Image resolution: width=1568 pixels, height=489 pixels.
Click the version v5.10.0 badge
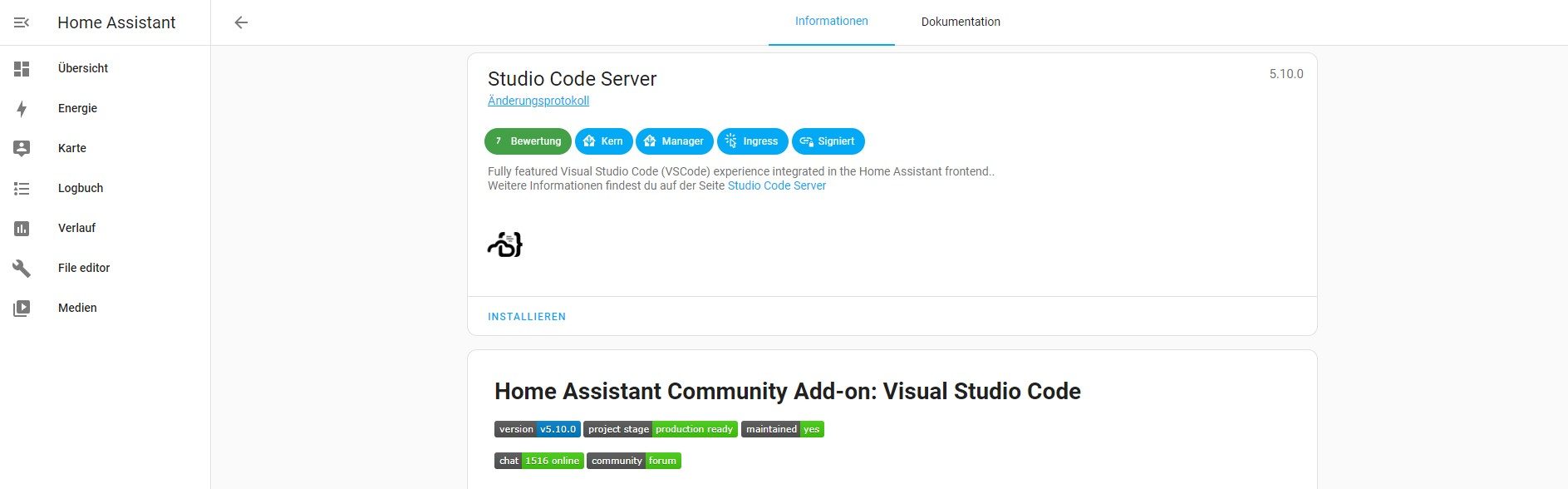tap(538, 429)
